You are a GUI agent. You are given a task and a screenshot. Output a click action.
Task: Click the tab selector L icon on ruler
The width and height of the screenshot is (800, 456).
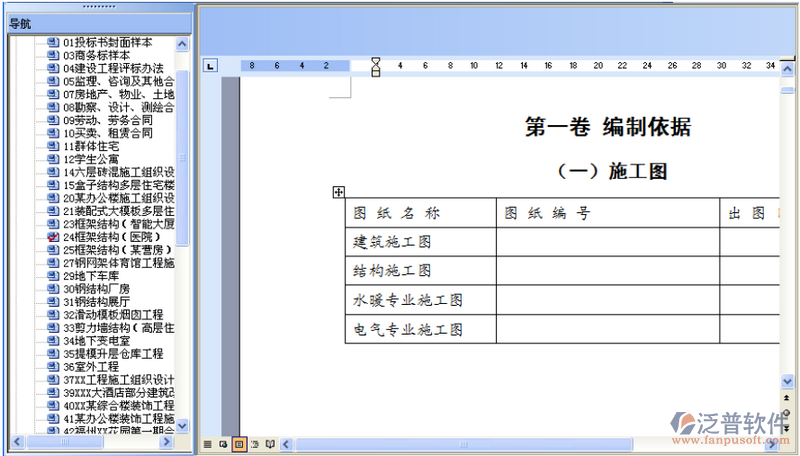click(210, 65)
